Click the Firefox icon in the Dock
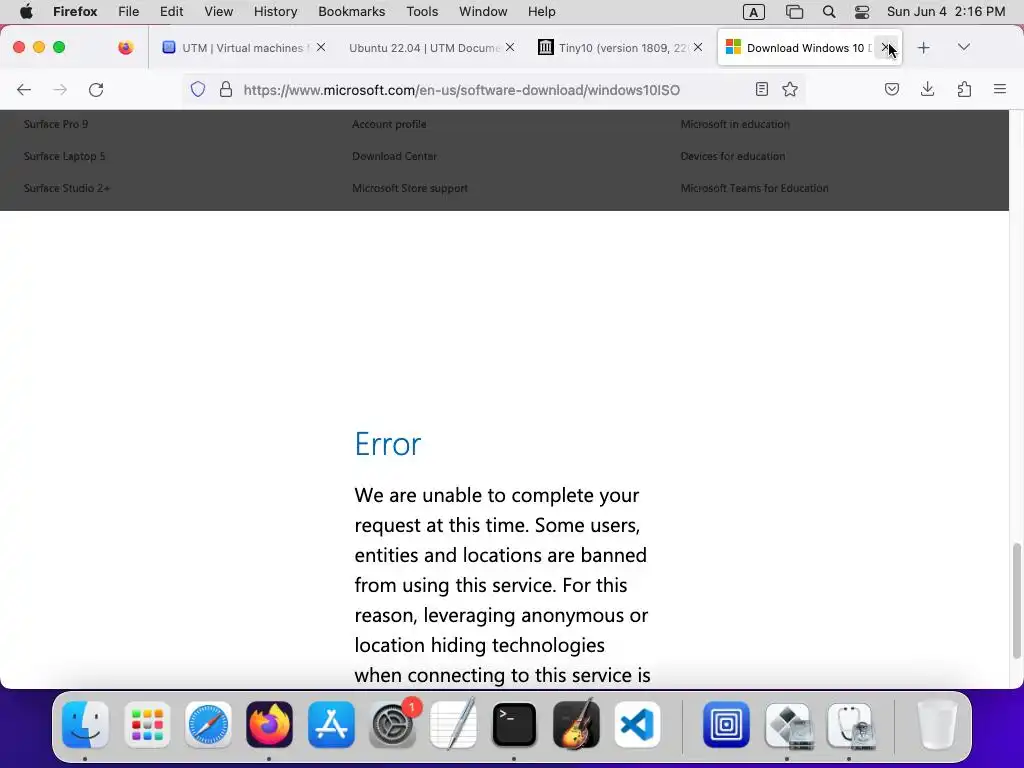 tap(270, 725)
